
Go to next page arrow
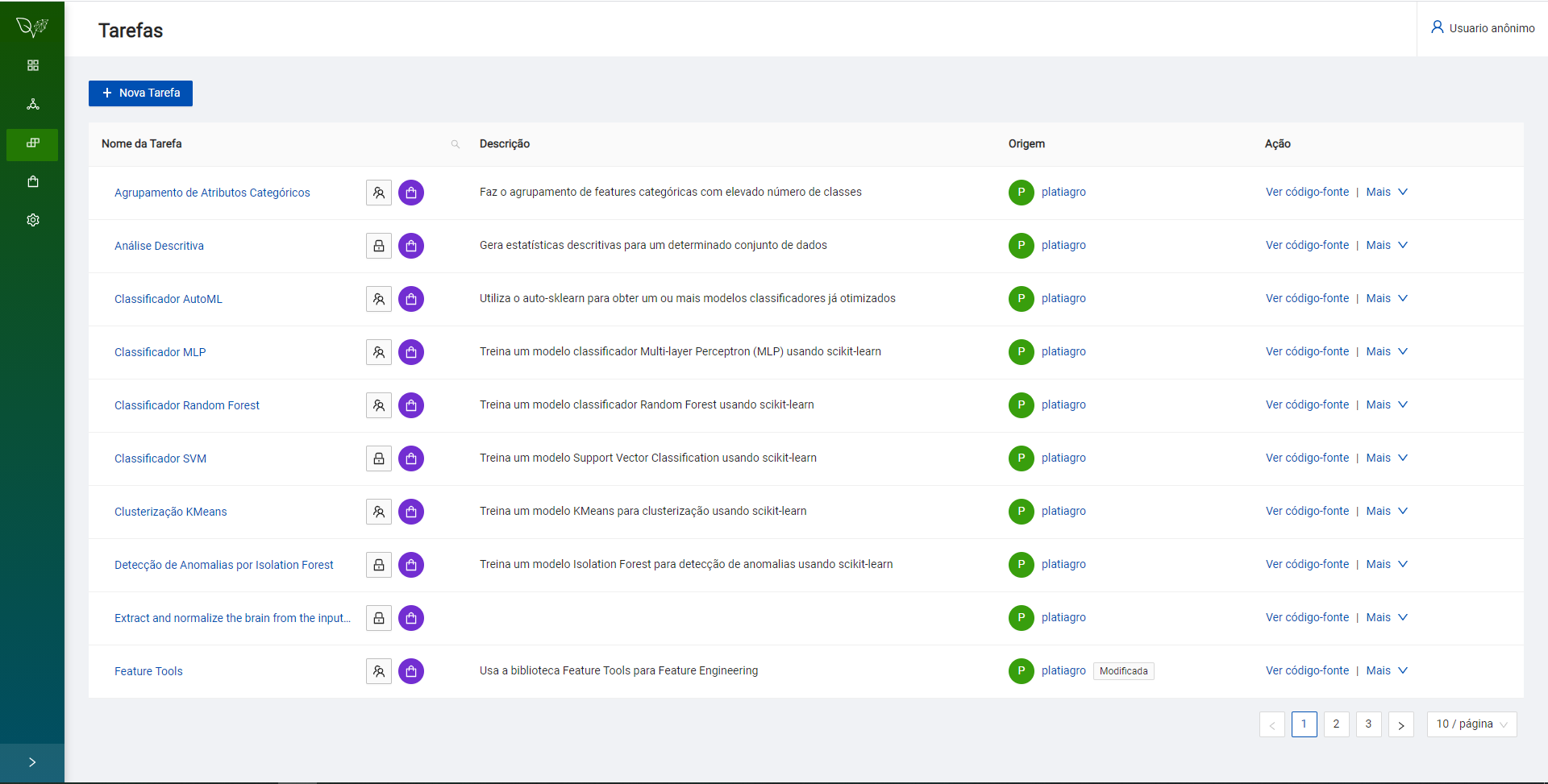1400,724
